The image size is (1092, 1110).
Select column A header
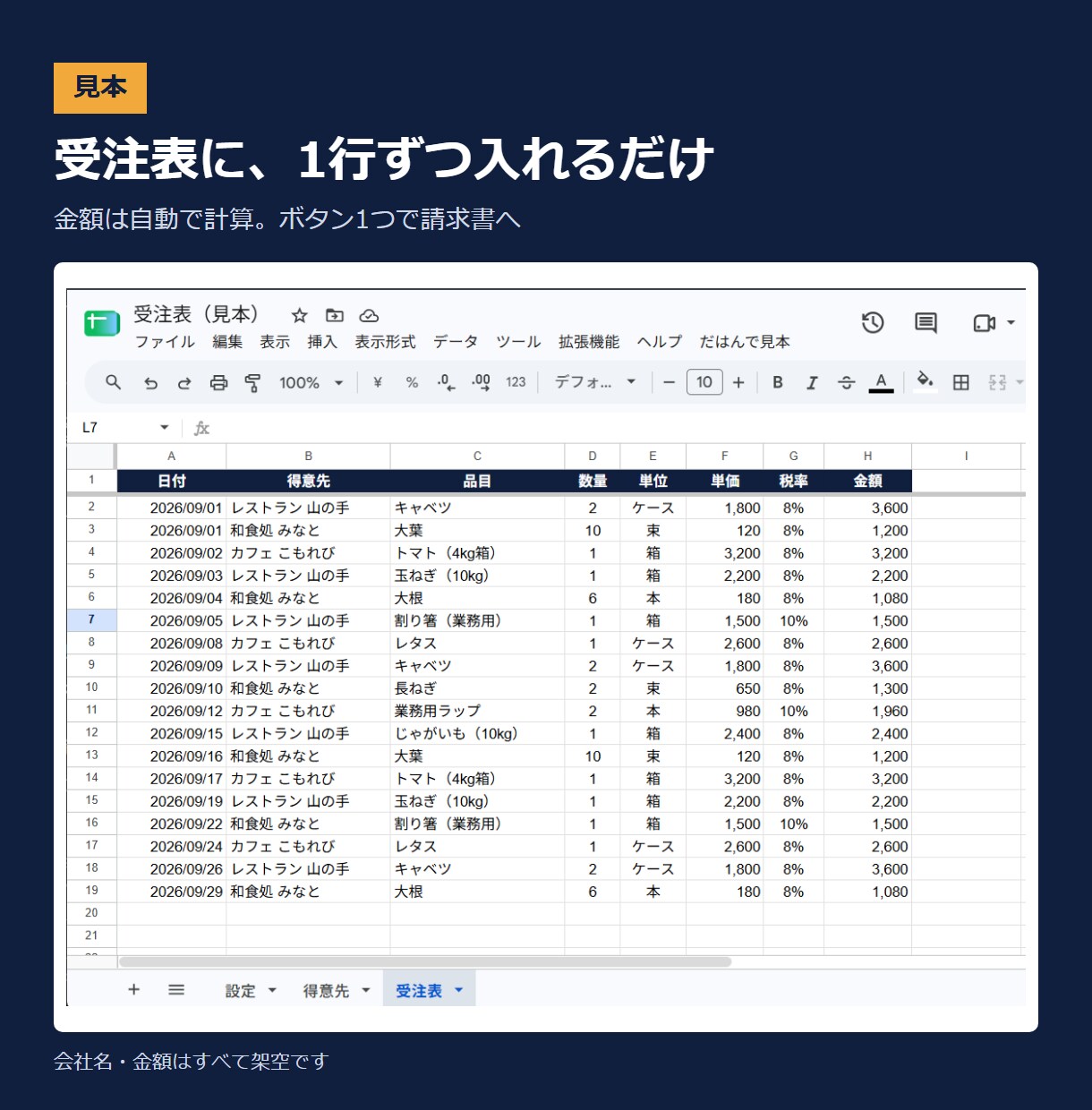coord(172,456)
